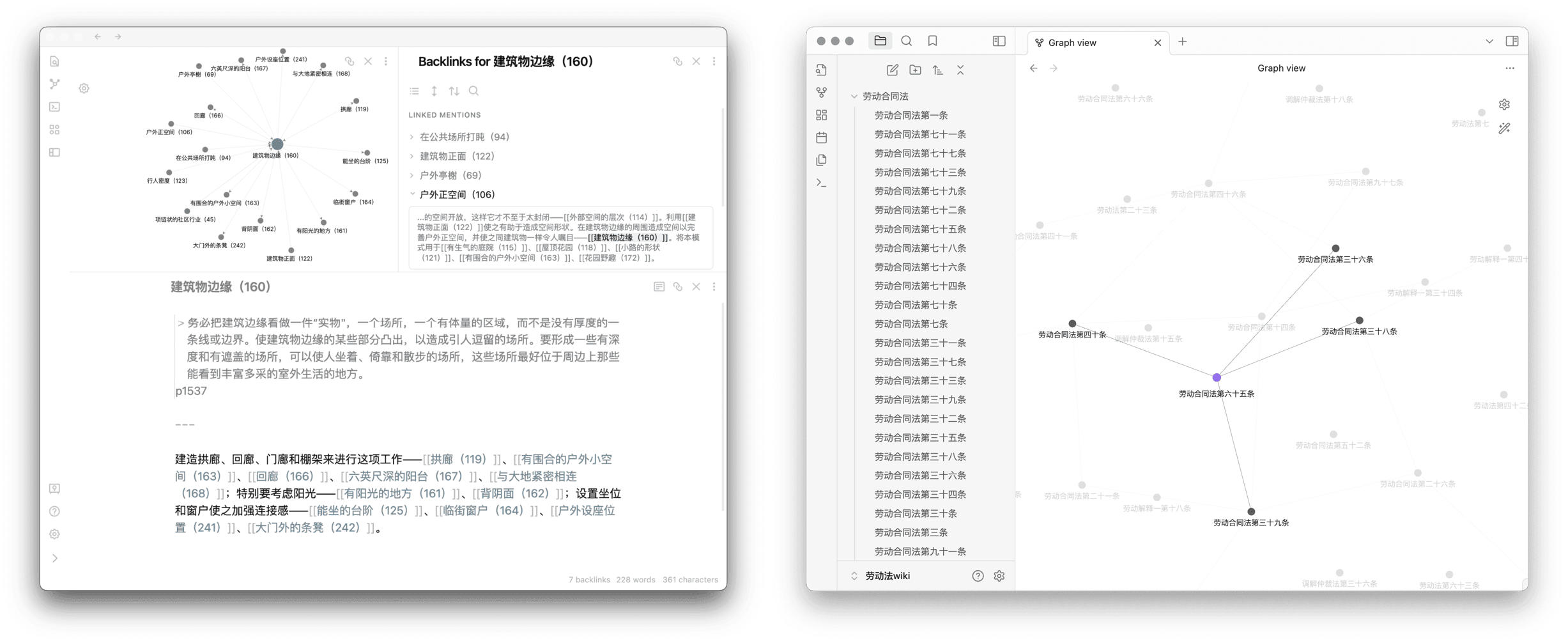Switch to file explorer tab
The image size is (1568, 643).
coord(880,41)
